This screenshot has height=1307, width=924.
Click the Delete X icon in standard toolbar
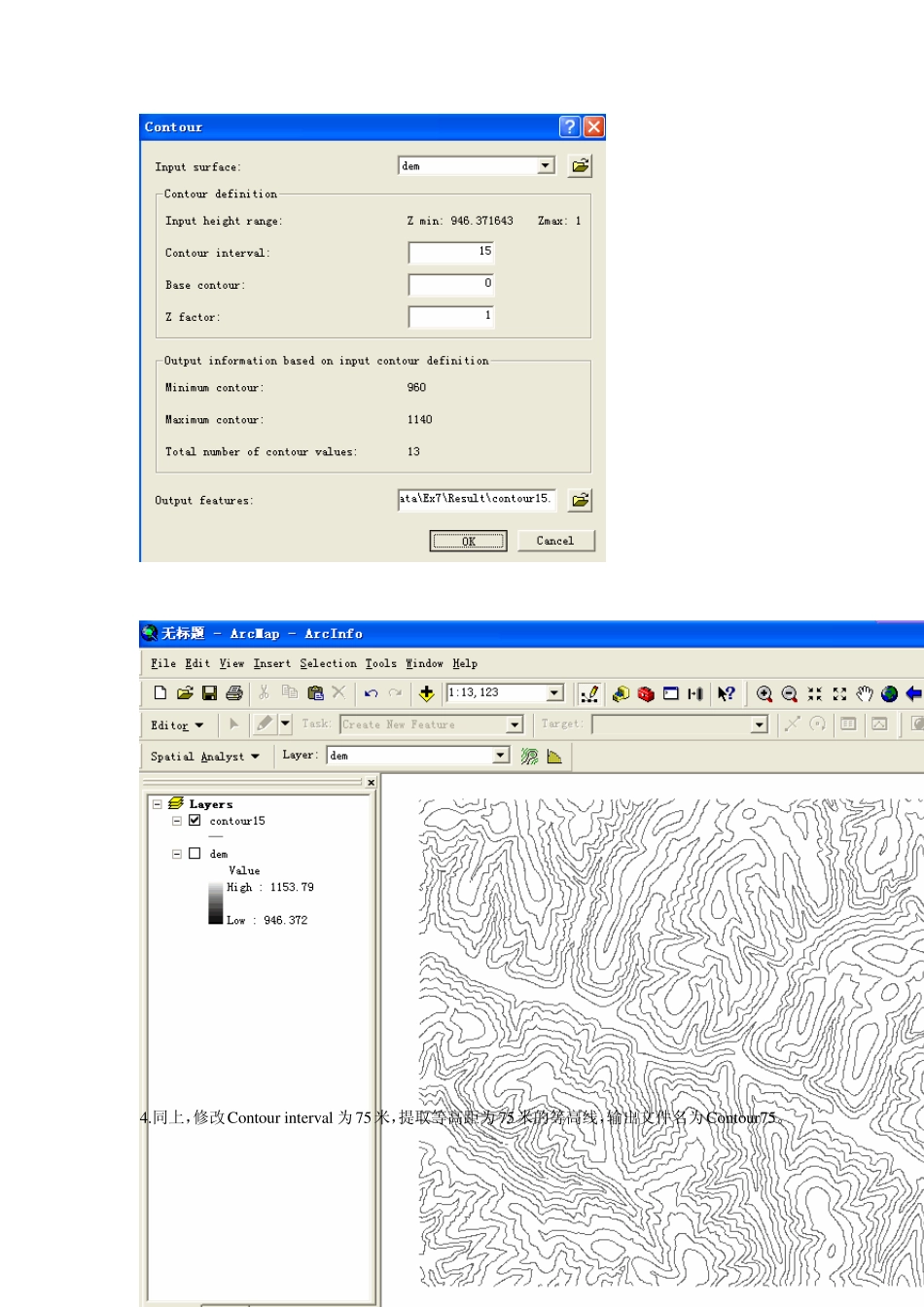click(338, 692)
